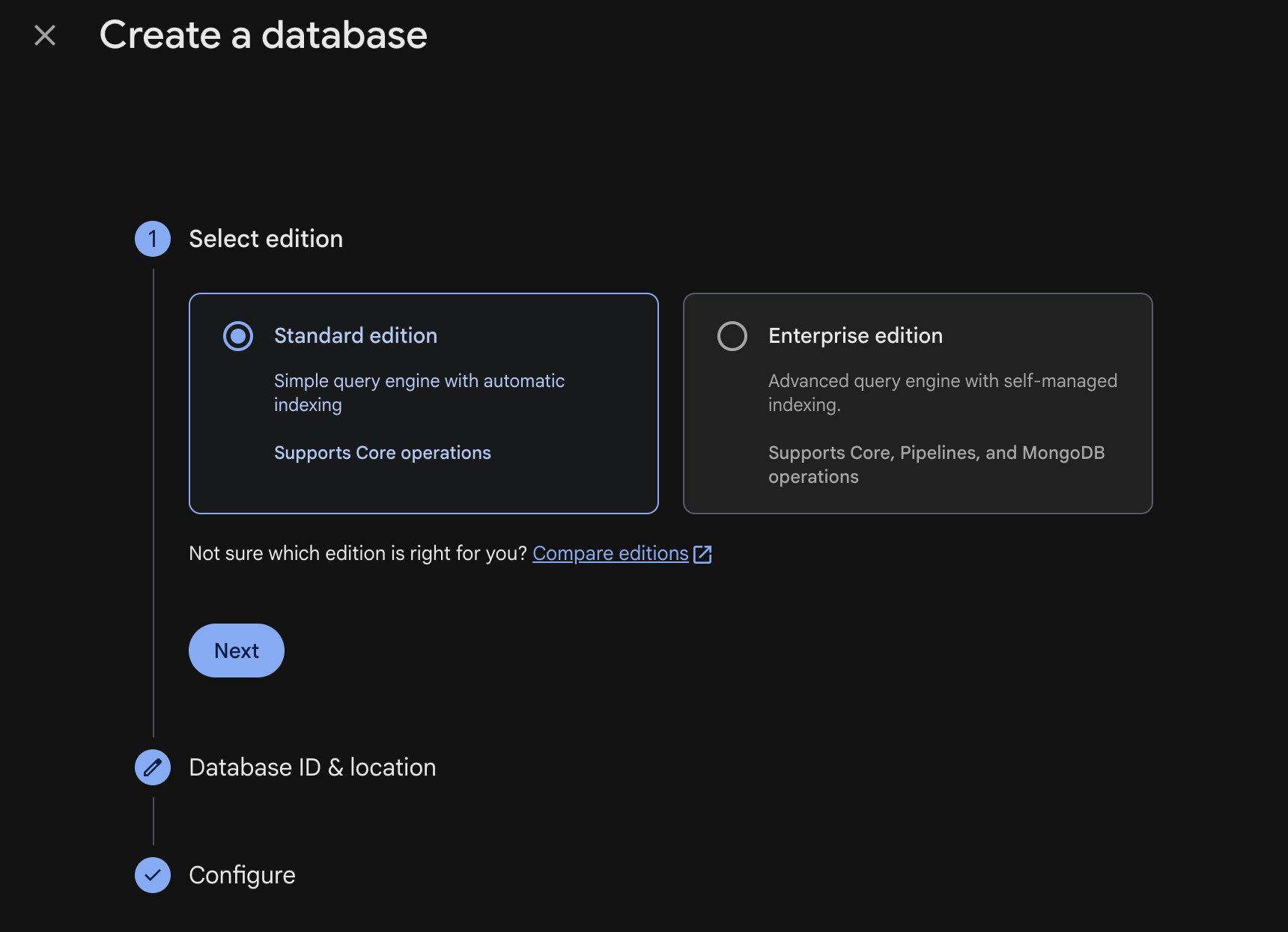The height and width of the screenshot is (932, 1288).
Task: Click the checkmark icon beside Configure
Action: click(153, 874)
